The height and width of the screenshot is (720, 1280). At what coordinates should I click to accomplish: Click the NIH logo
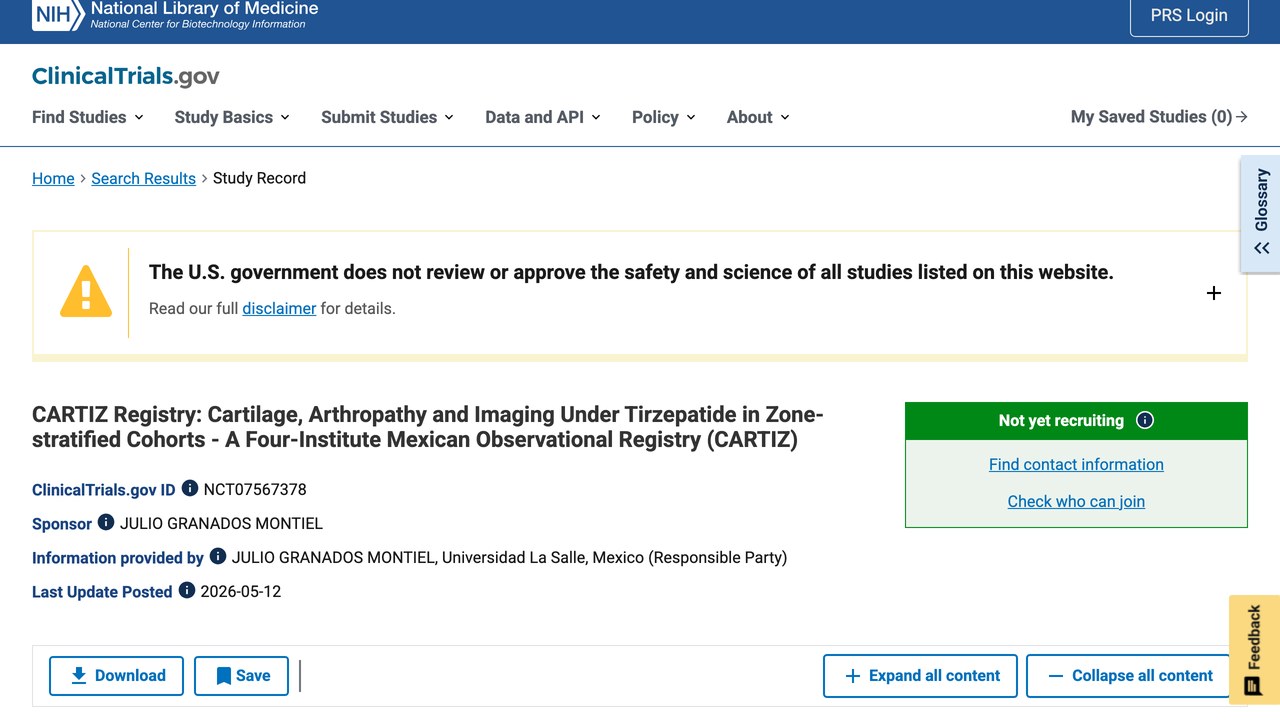point(58,14)
